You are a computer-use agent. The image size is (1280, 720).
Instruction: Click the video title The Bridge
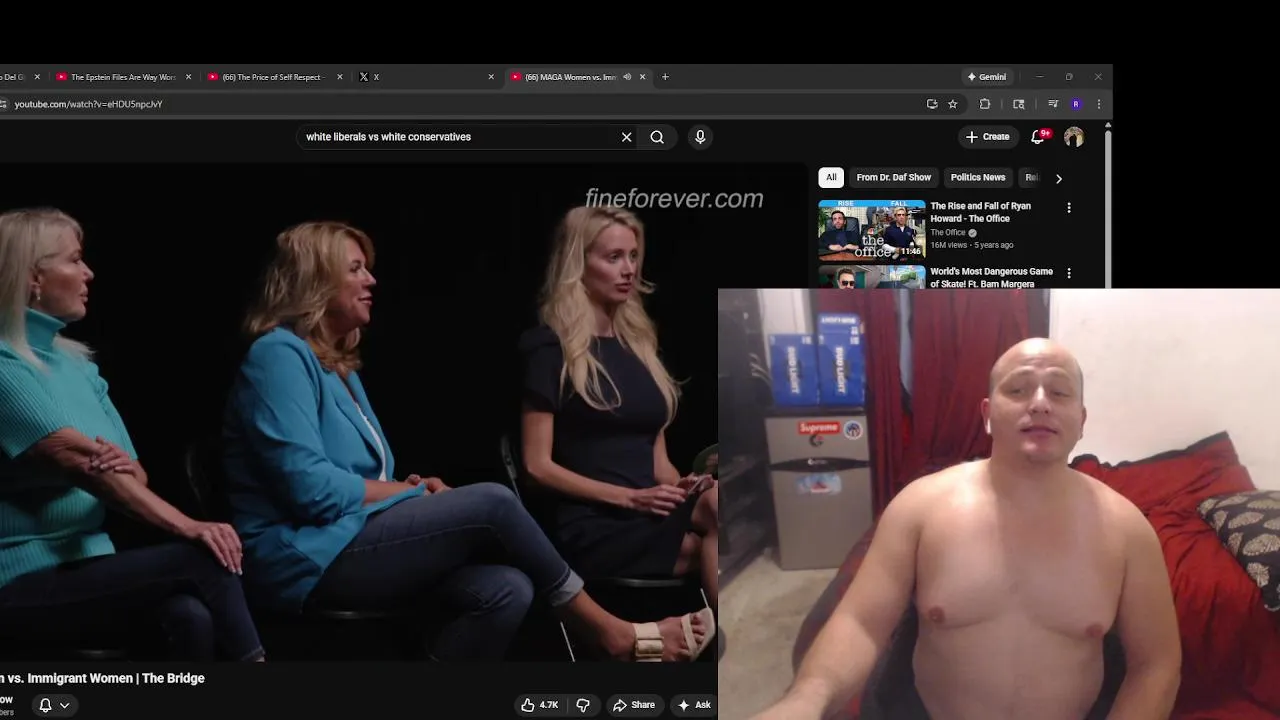(x=102, y=678)
